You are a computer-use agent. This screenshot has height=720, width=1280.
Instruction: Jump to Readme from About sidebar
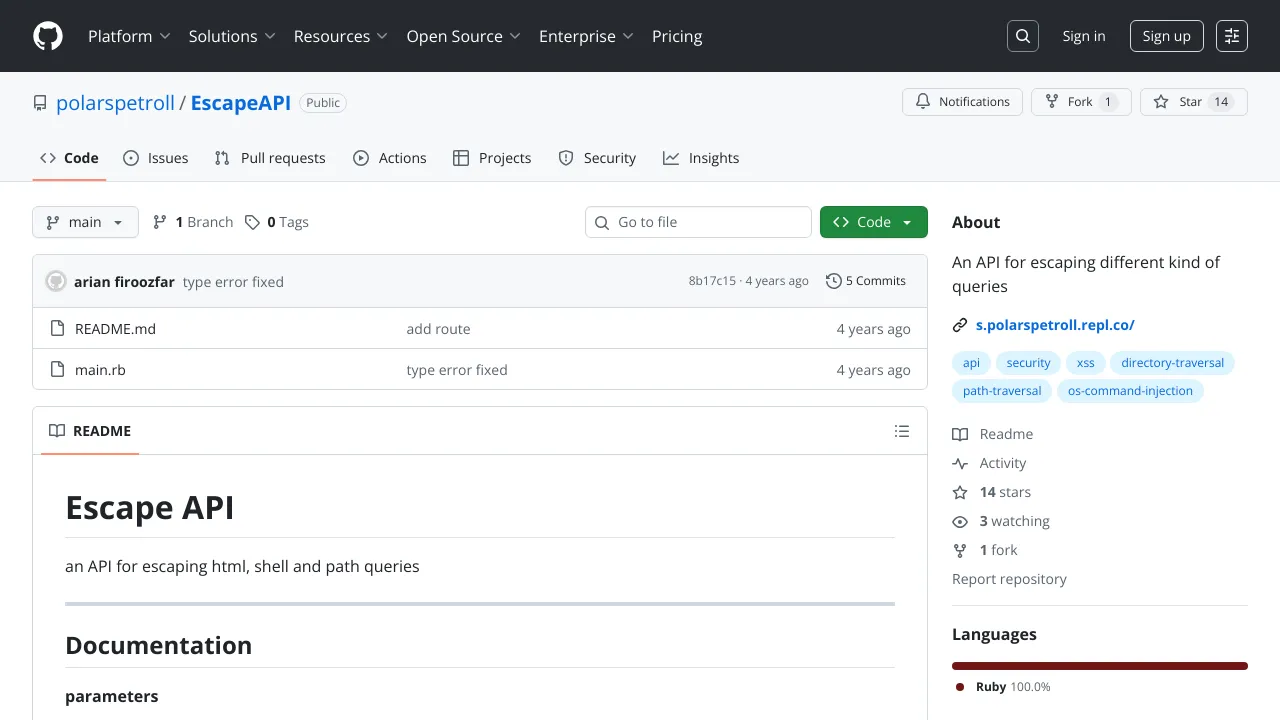[x=993, y=434]
